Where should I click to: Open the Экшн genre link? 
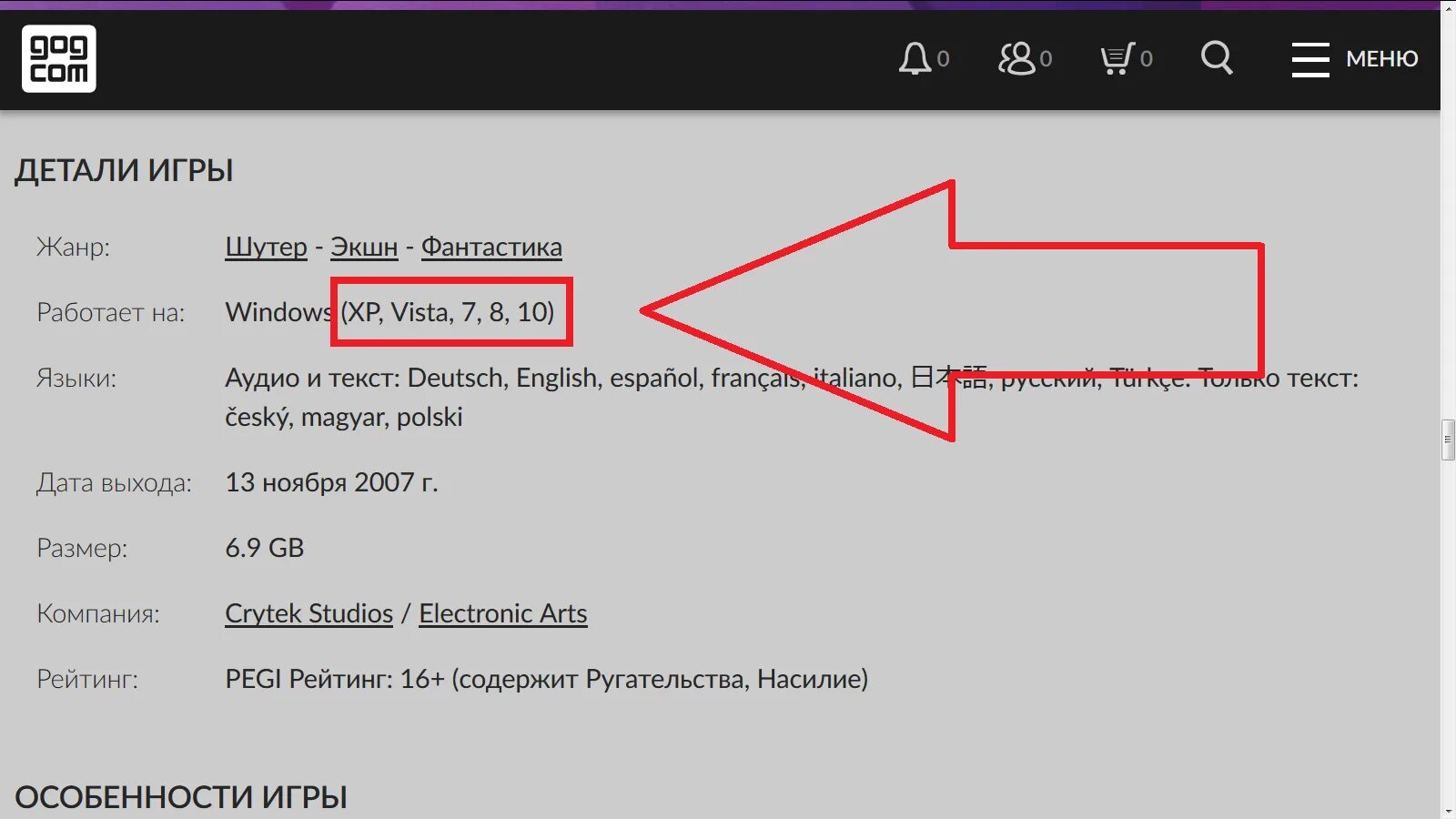(x=364, y=247)
